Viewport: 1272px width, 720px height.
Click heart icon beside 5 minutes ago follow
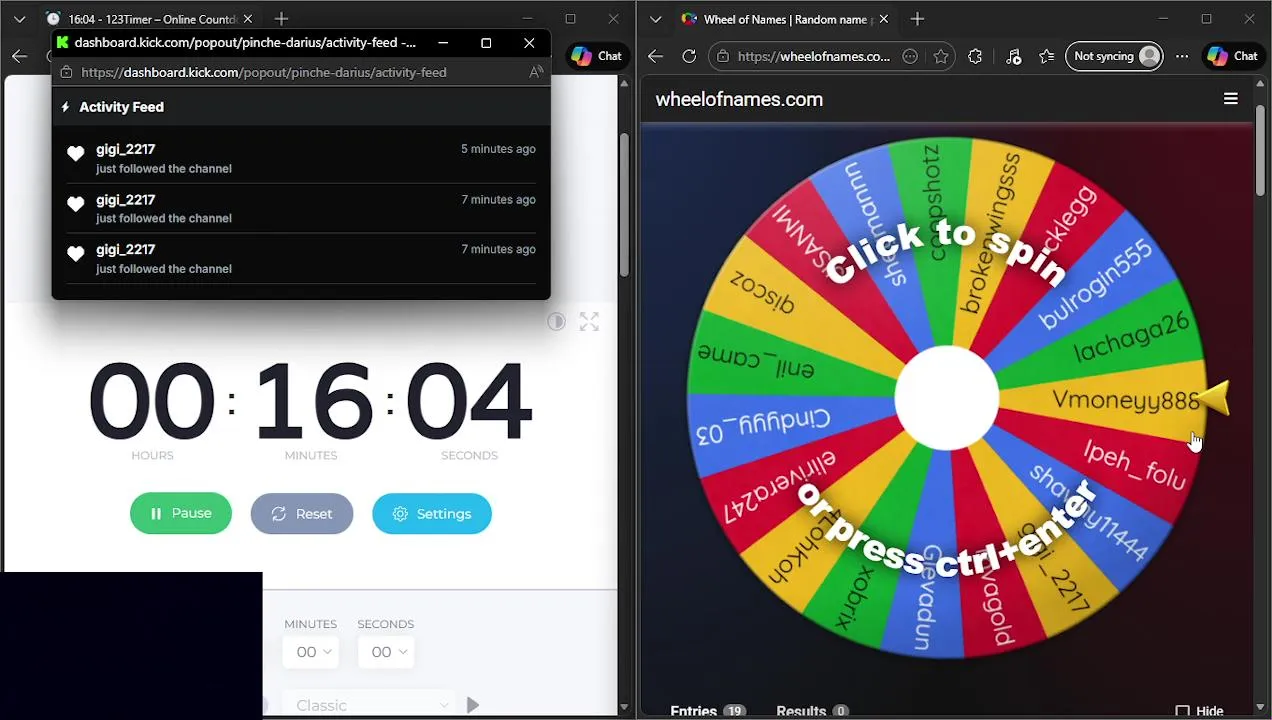pyautogui.click(x=76, y=153)
